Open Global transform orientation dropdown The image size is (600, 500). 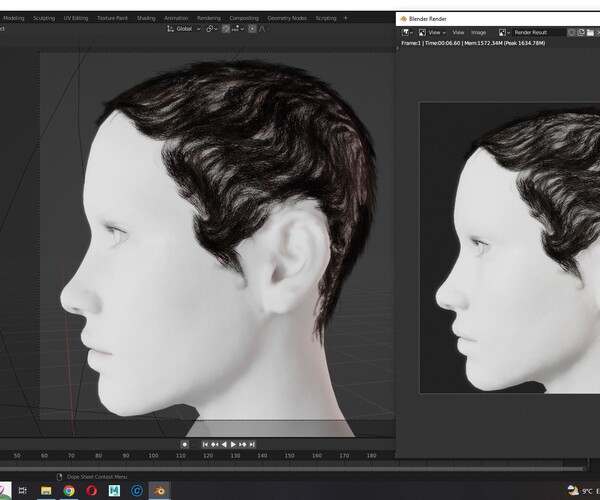tap(184, 29)
